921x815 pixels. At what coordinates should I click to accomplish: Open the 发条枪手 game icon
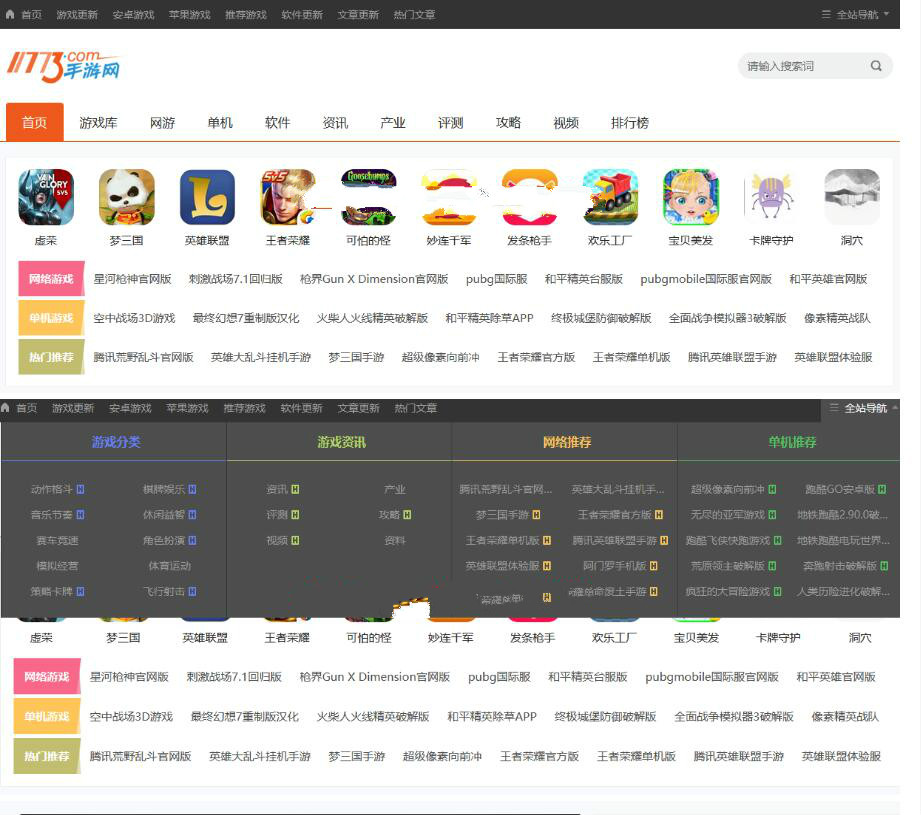529,197
